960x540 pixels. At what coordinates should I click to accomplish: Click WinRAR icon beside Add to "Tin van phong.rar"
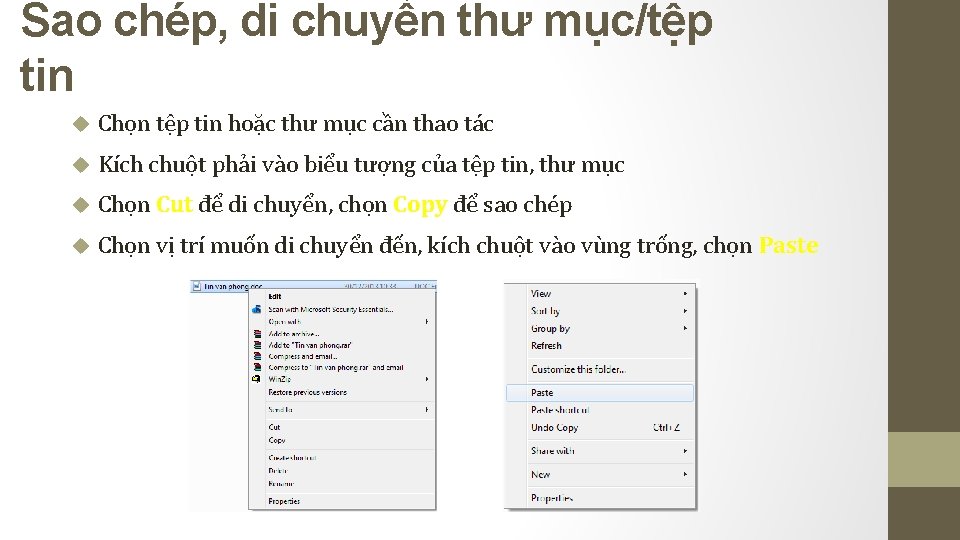click(x=257, y=345)
